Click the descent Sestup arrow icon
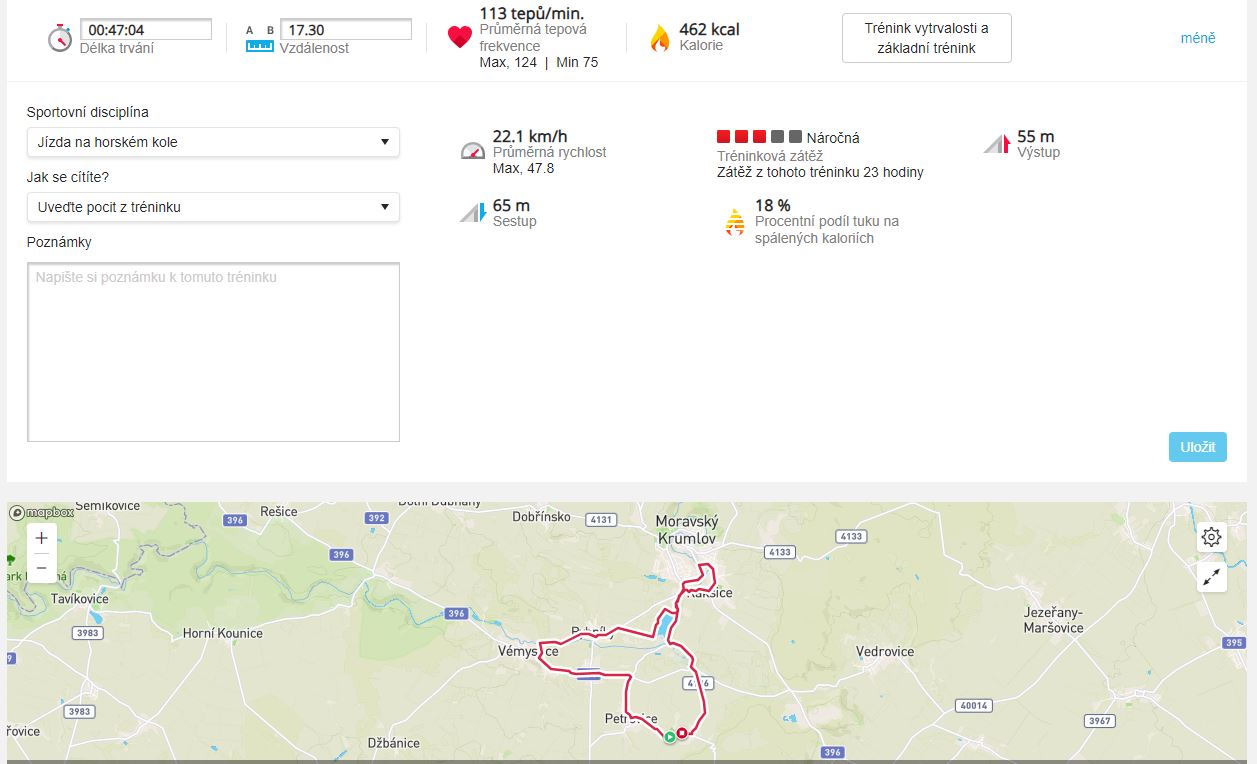This screenshot has height=764, width=1257. [x=473, y=212]
